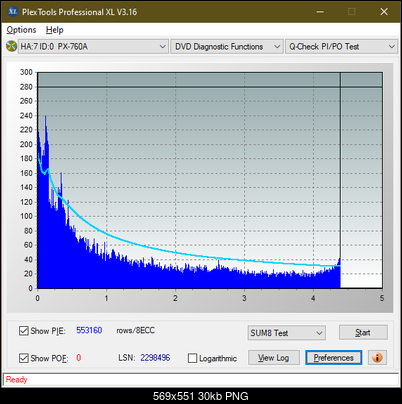Click the 280 y-axis label on the graph
This screenshot has width=402, height=404.
(26, 87)
